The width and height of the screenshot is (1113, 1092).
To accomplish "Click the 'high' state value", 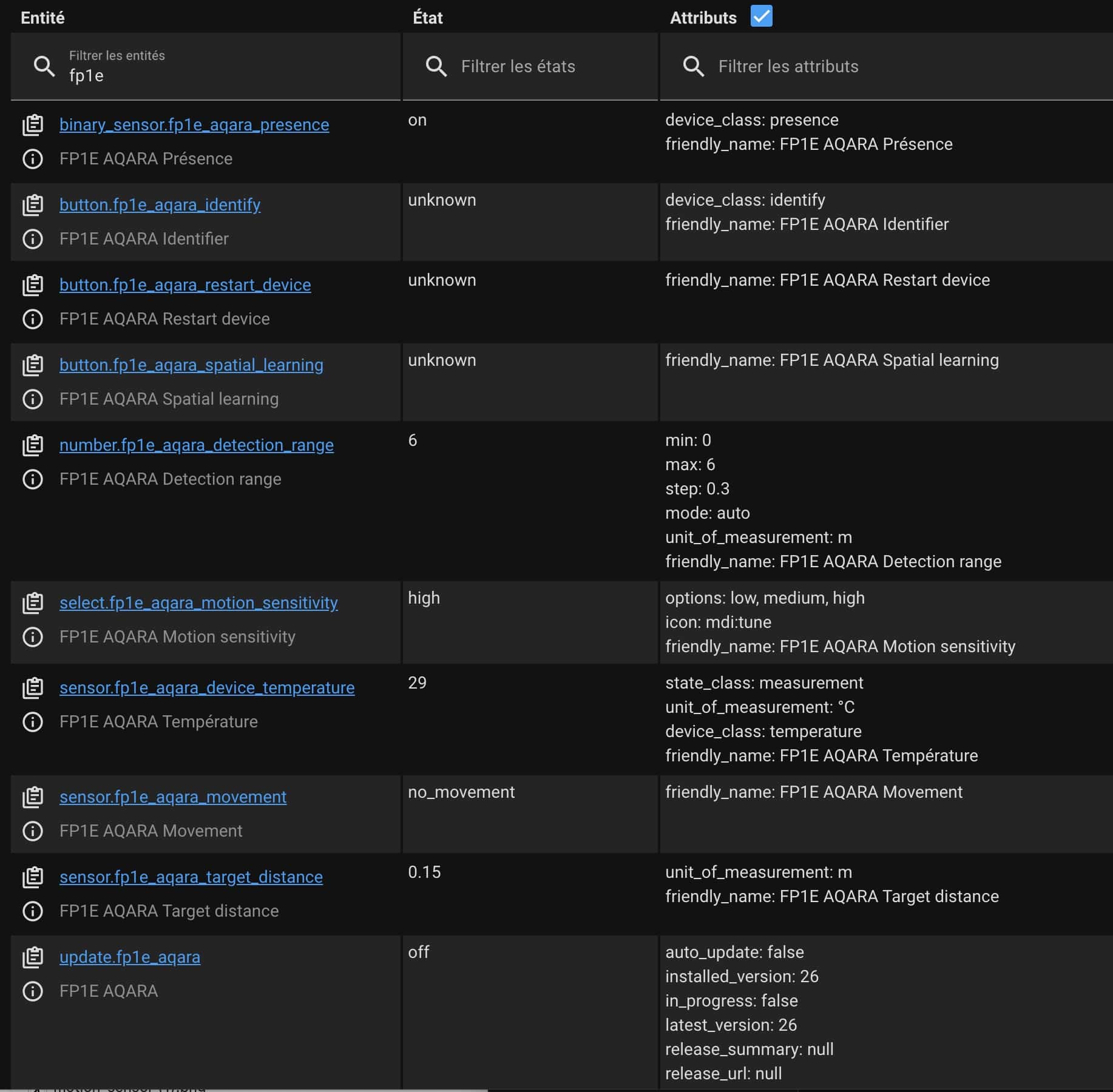I will pos(424,598).
